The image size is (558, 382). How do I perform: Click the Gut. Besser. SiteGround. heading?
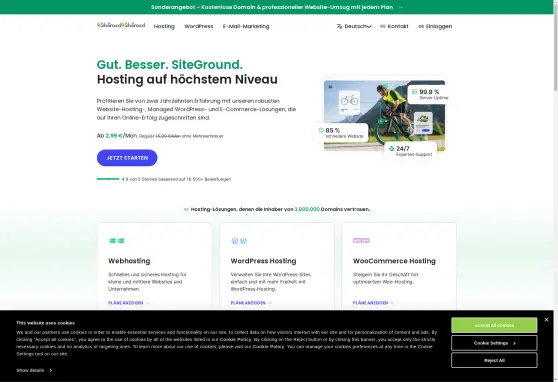coord(170,65)
